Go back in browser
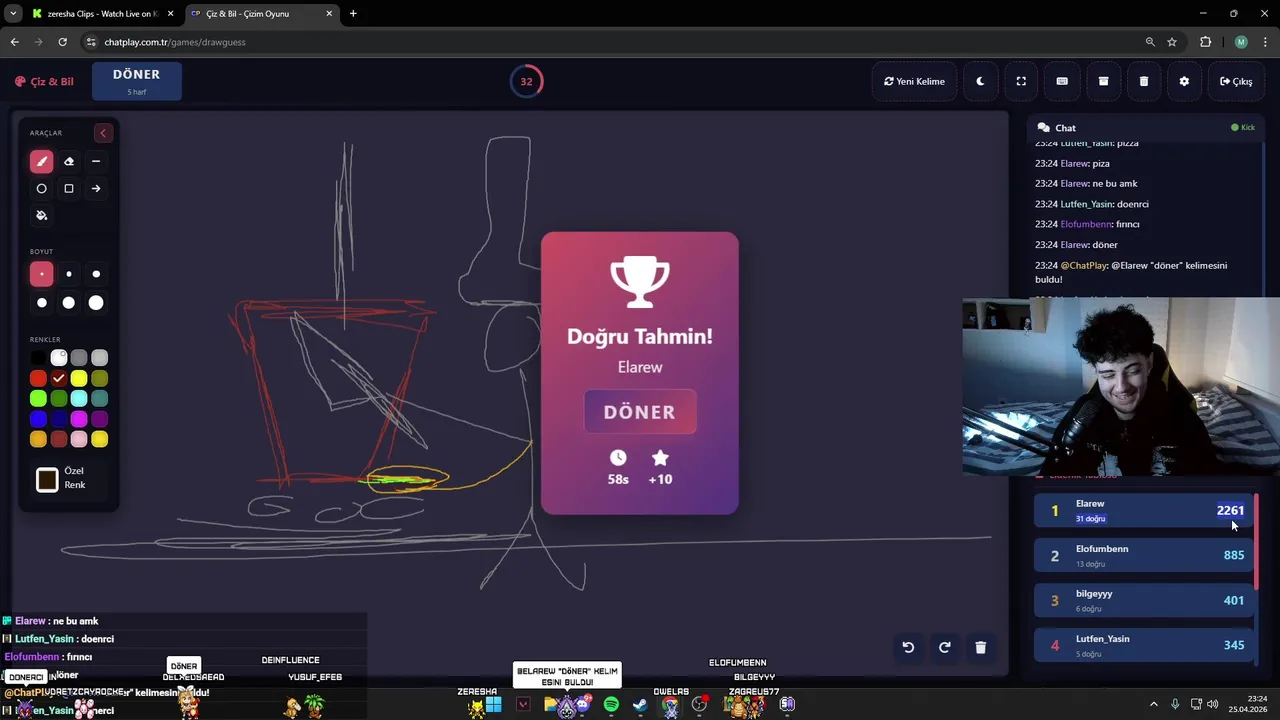 point(14,42)
